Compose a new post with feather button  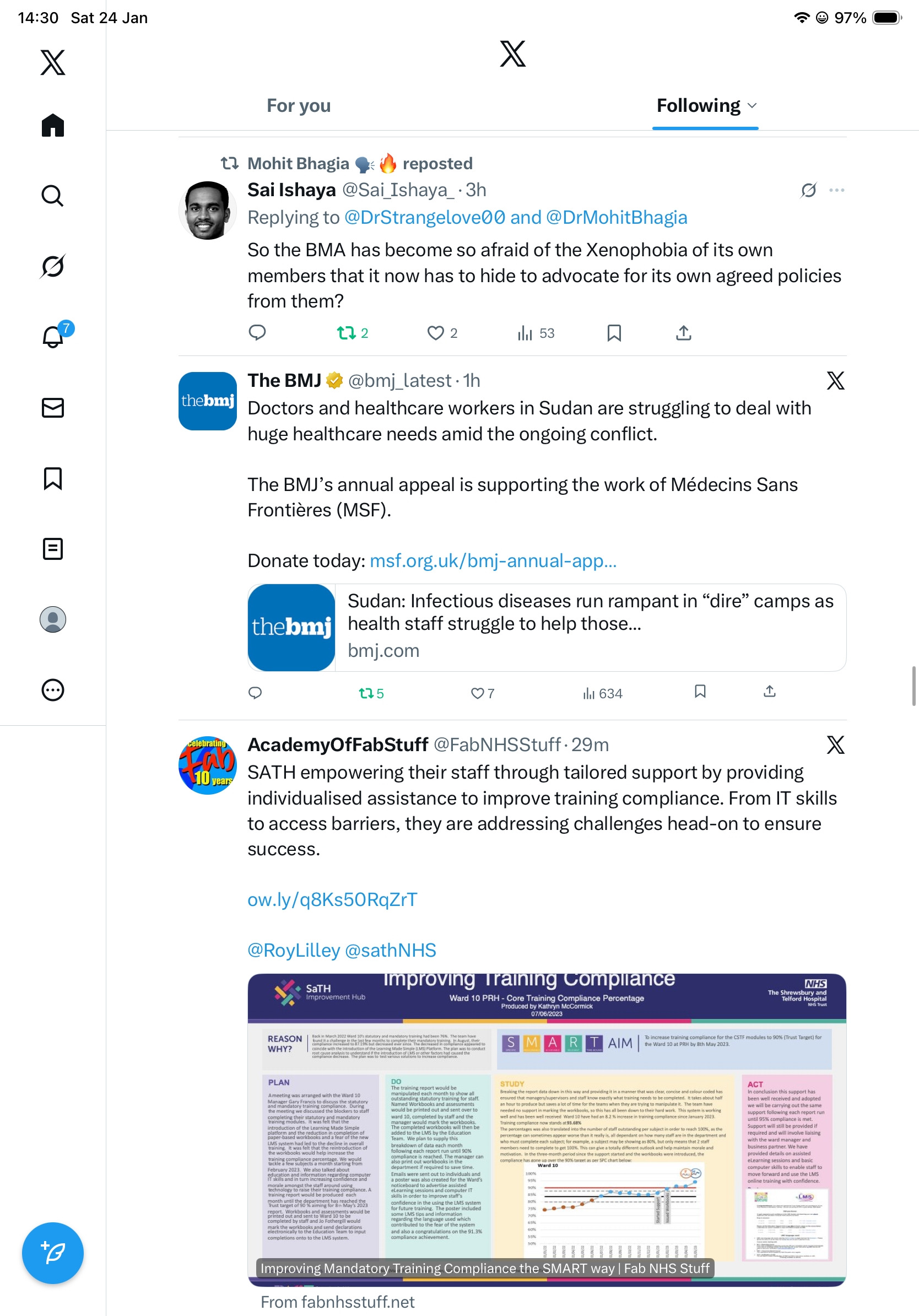point(53,1253)
